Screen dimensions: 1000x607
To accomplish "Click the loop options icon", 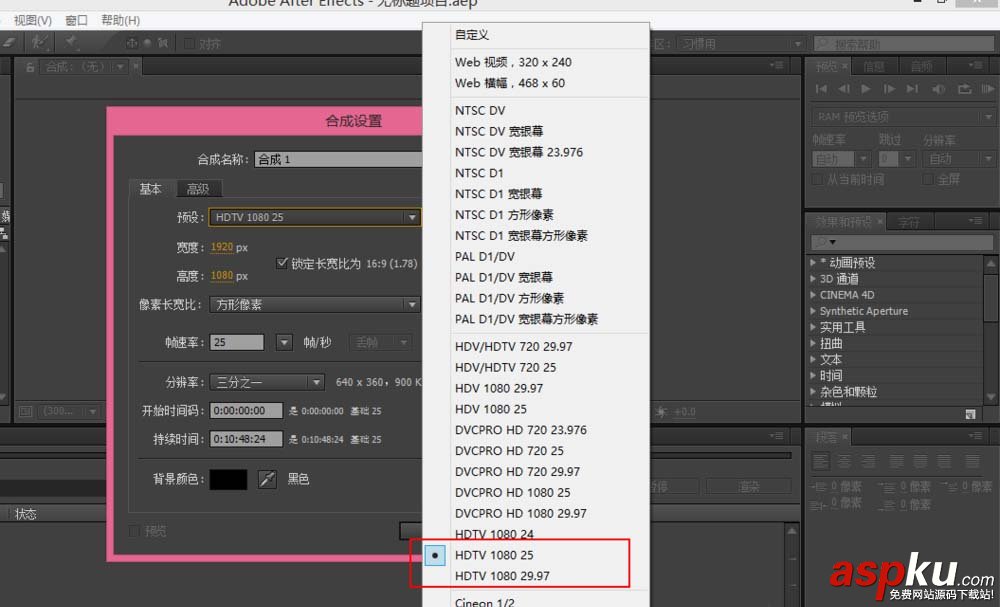I will coord(964,89).
